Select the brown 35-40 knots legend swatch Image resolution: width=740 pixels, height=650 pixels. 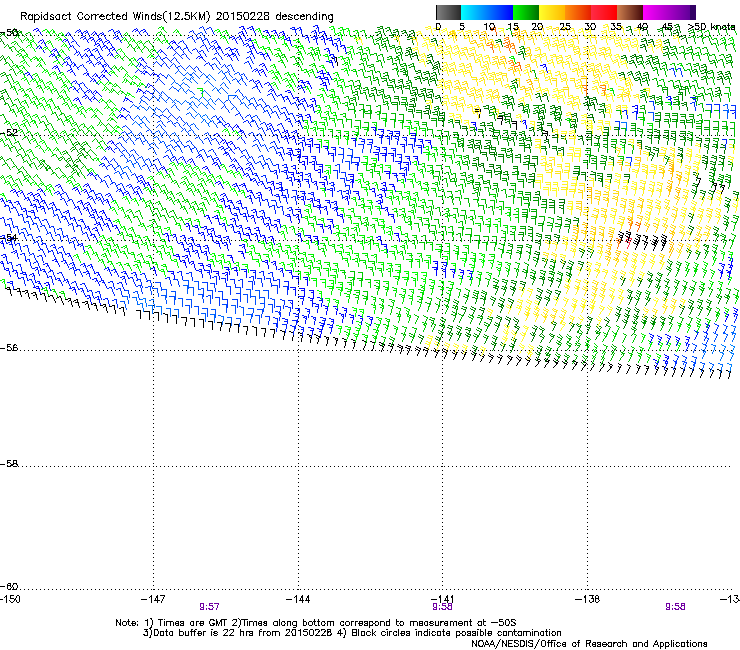(630, 12)
